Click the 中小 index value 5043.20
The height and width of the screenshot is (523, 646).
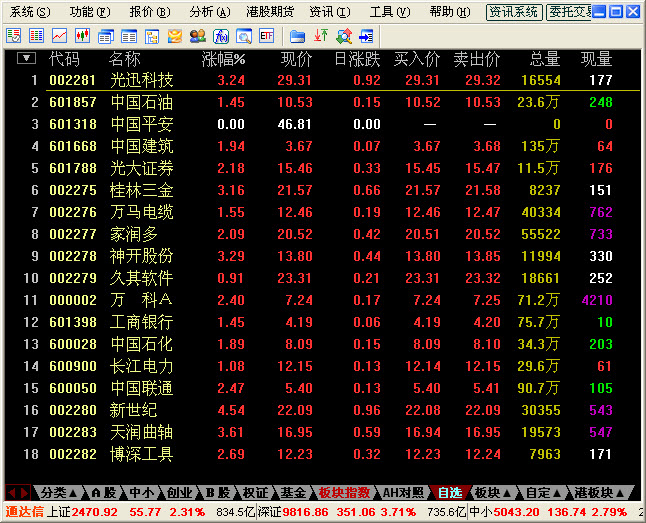[516, 512]
